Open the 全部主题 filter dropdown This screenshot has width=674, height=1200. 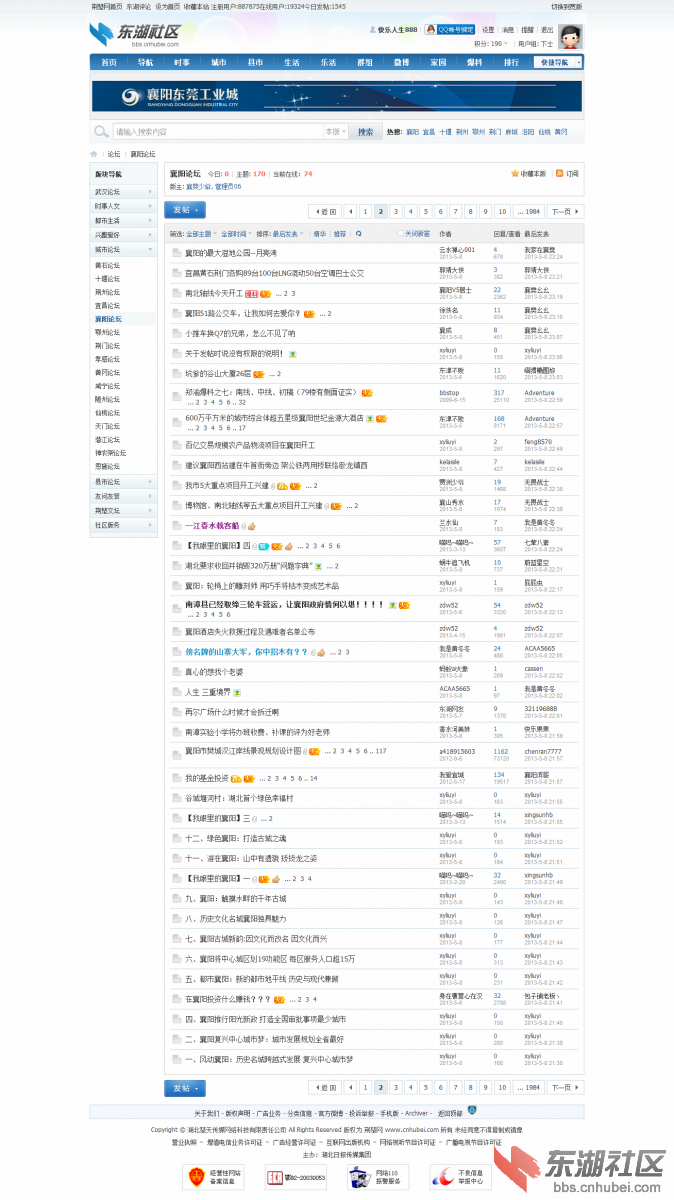click(x=200, y=233)
